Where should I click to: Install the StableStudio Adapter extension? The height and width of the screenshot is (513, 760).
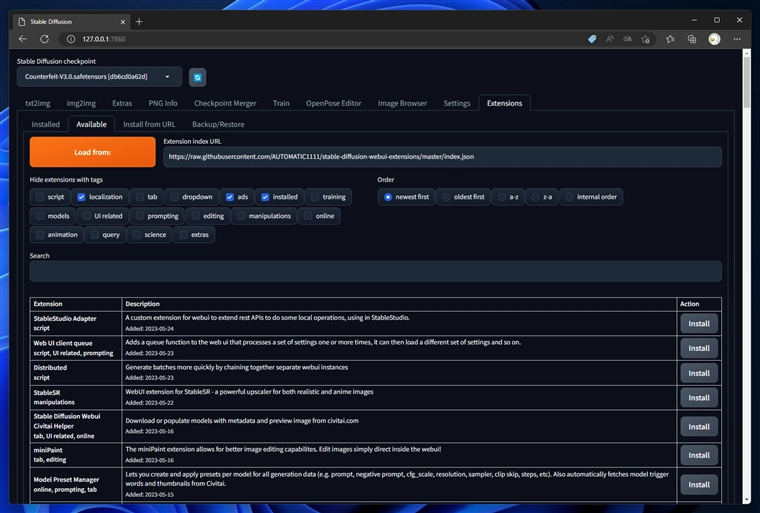pos(699,323)
